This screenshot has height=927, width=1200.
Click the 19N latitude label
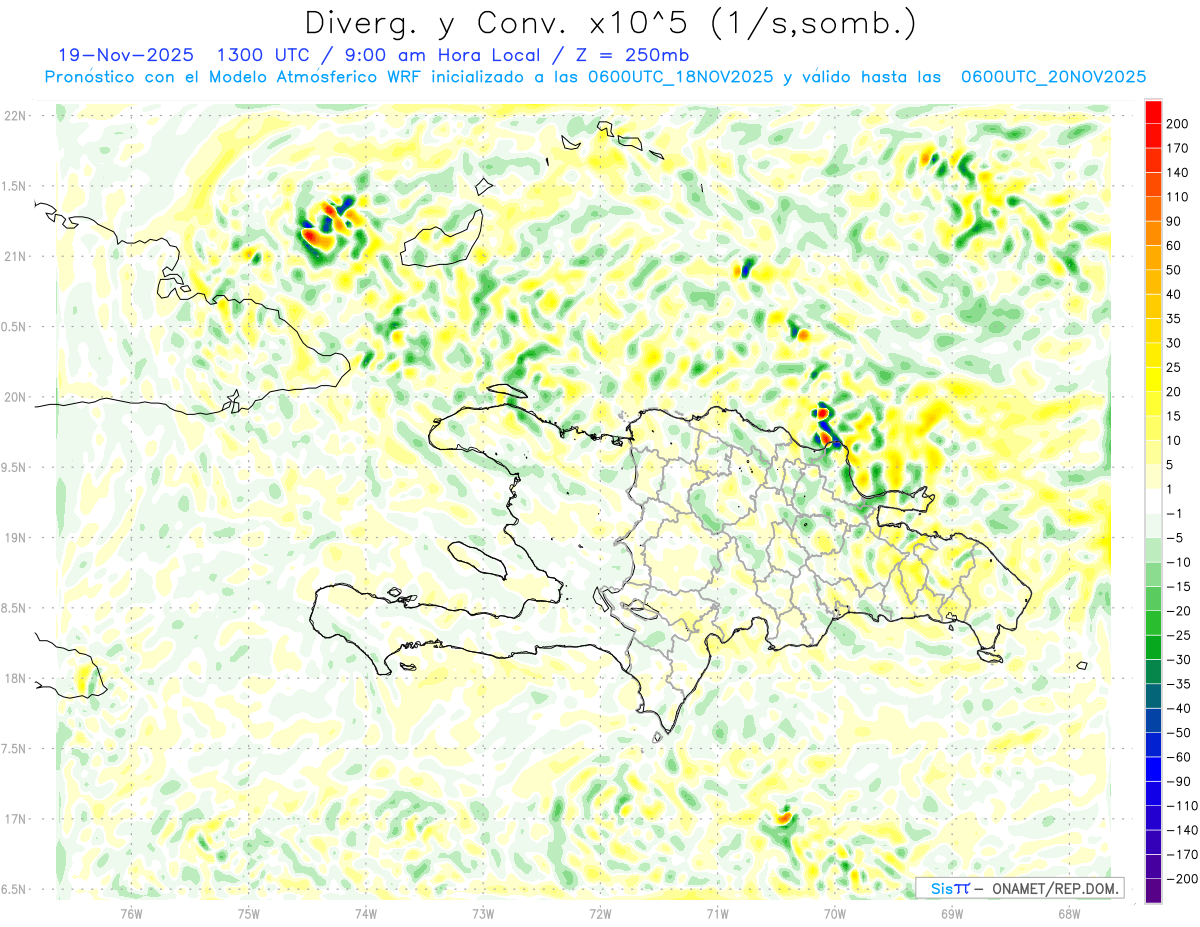[15, 538]
